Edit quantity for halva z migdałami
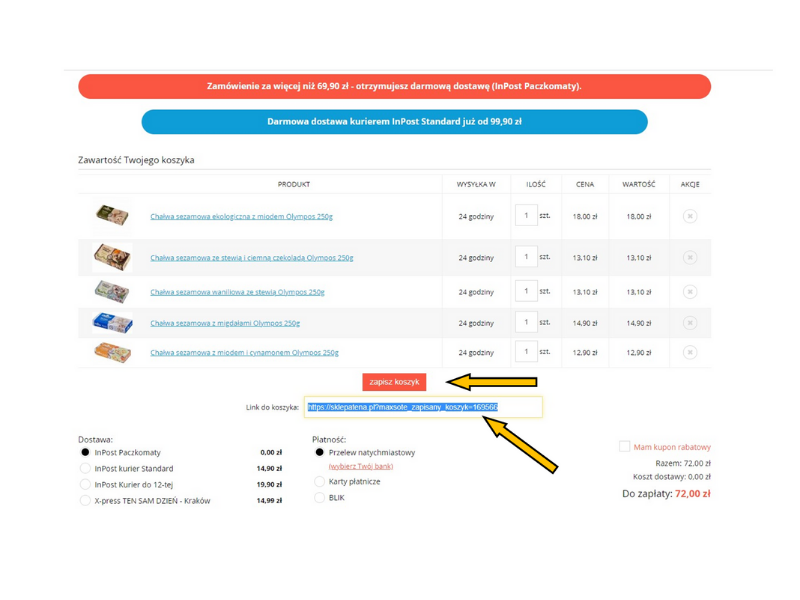Viewport: 800px width, 600px height. (526, 322)
